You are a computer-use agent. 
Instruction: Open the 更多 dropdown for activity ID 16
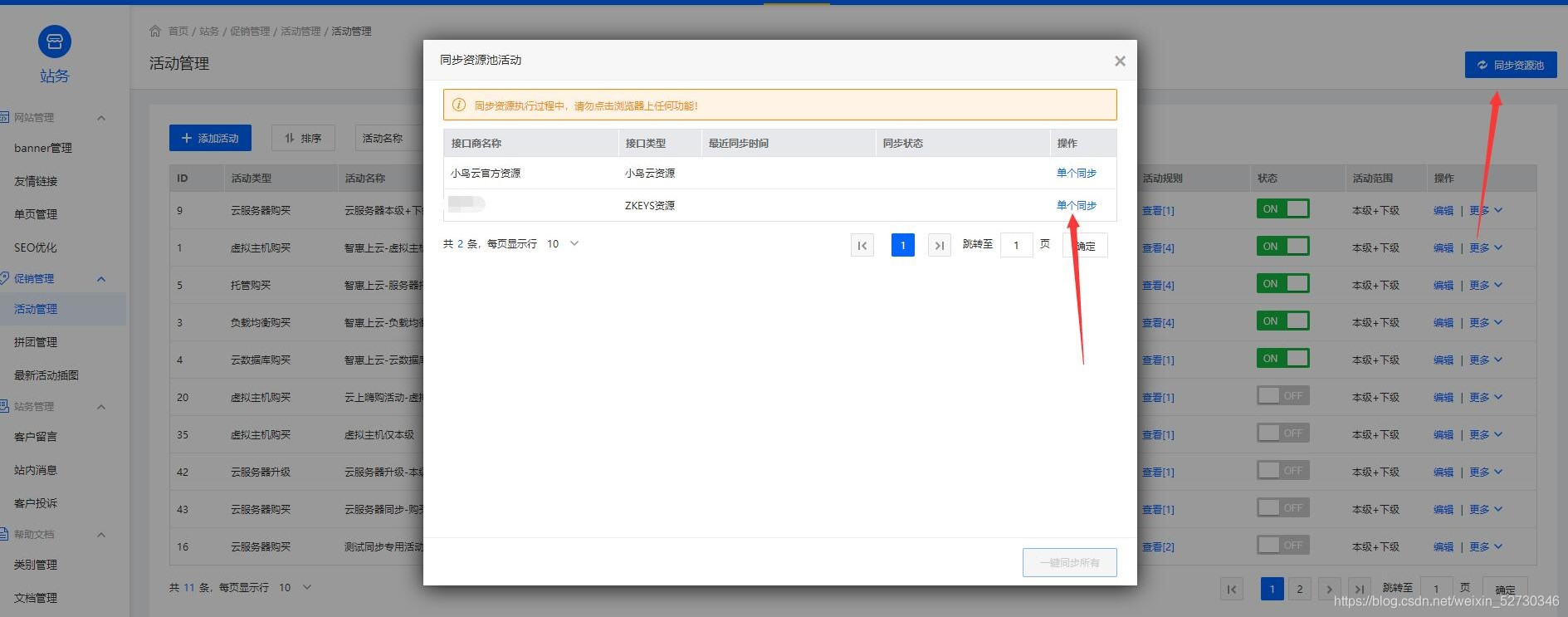click(x=1486, y=546)
